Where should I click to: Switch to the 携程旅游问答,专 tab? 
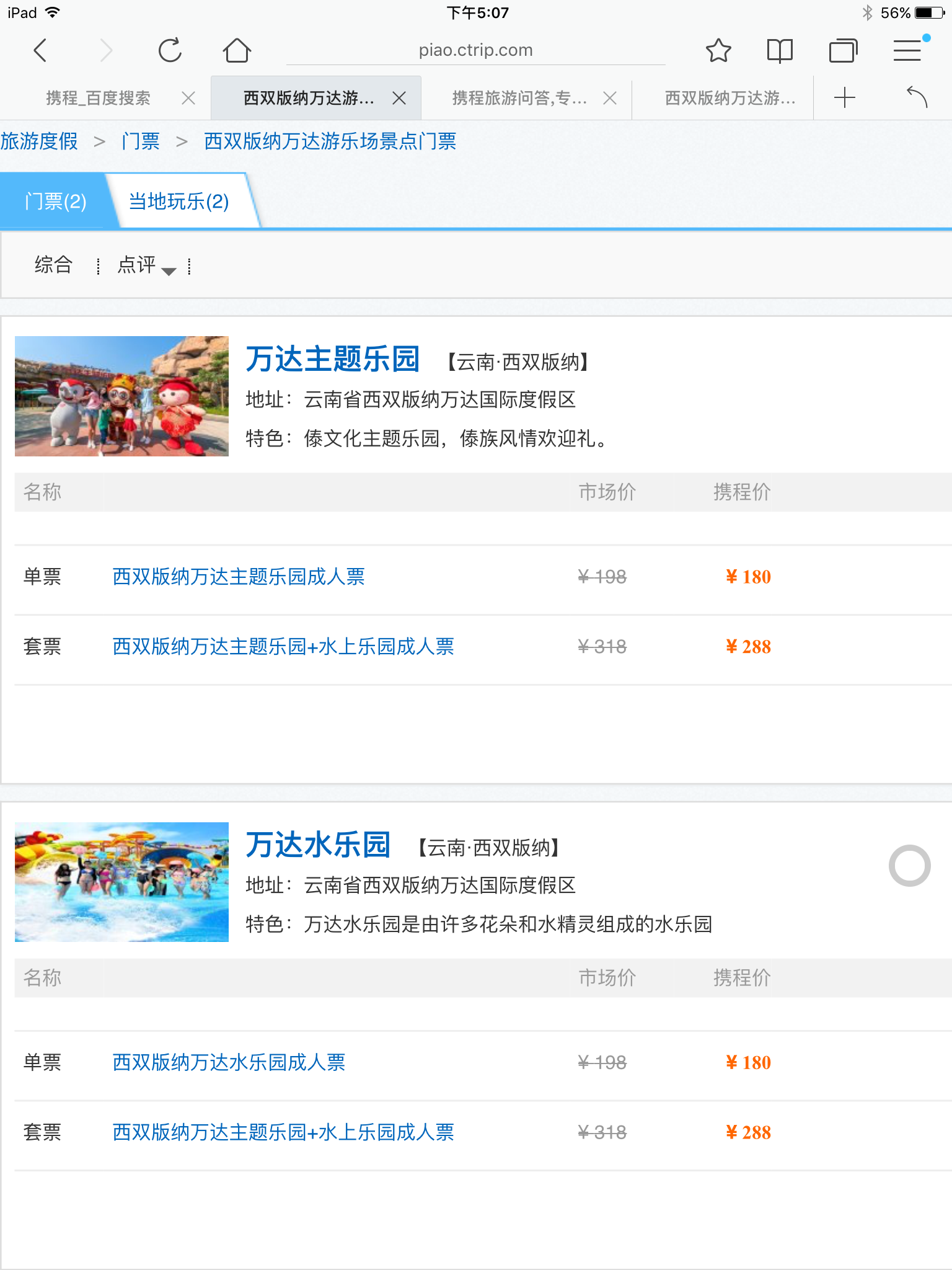click(519, 98)
